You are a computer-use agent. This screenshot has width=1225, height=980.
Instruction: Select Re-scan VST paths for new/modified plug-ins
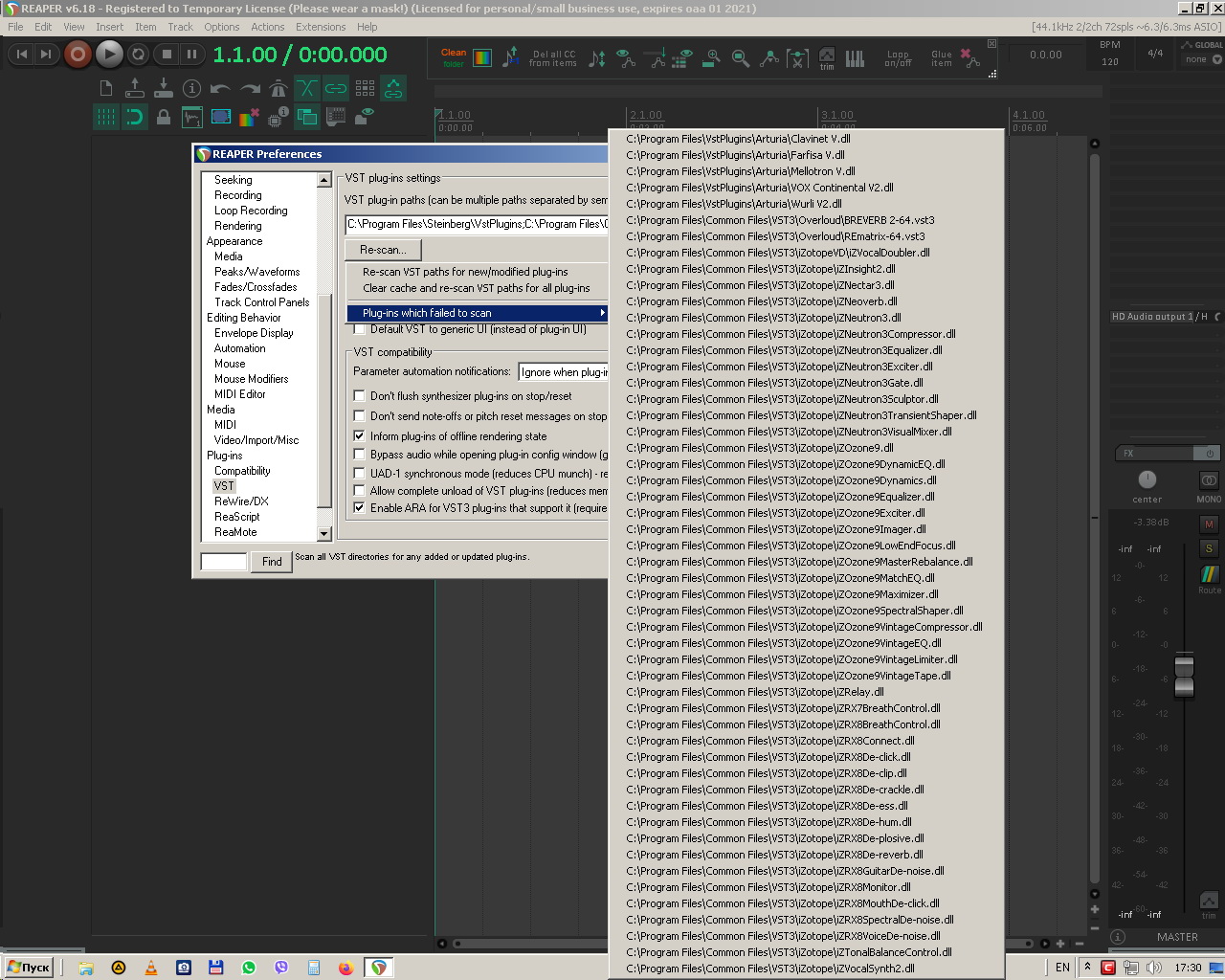coord(477,272)
